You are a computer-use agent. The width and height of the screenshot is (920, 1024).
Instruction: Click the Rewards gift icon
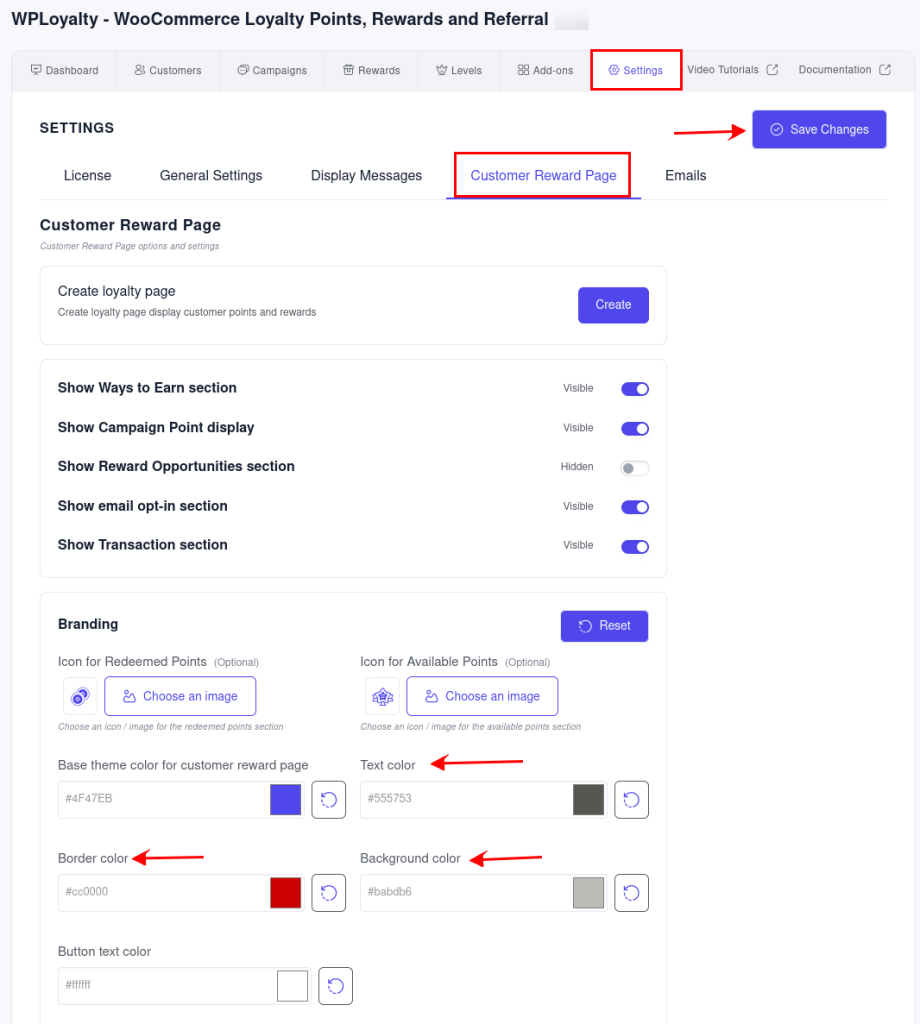[349, 70]
